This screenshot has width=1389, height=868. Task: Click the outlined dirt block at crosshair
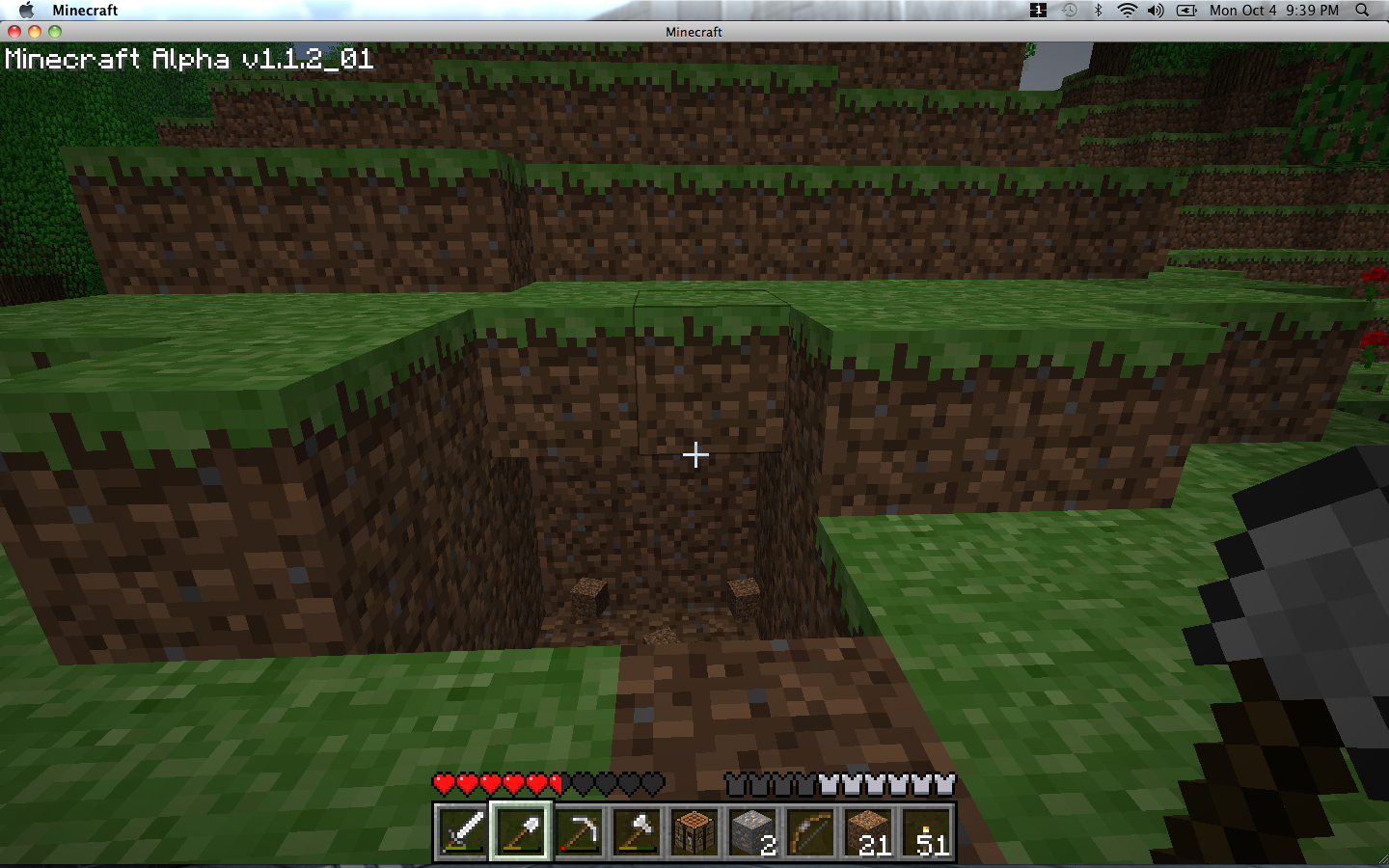712,371
